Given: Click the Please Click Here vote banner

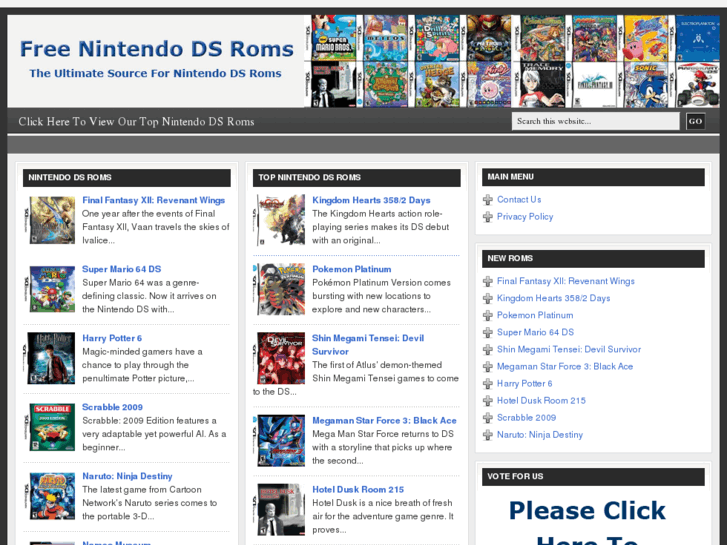Looking at the screenshot, I should pyautogui.click(x=588, y=522).
